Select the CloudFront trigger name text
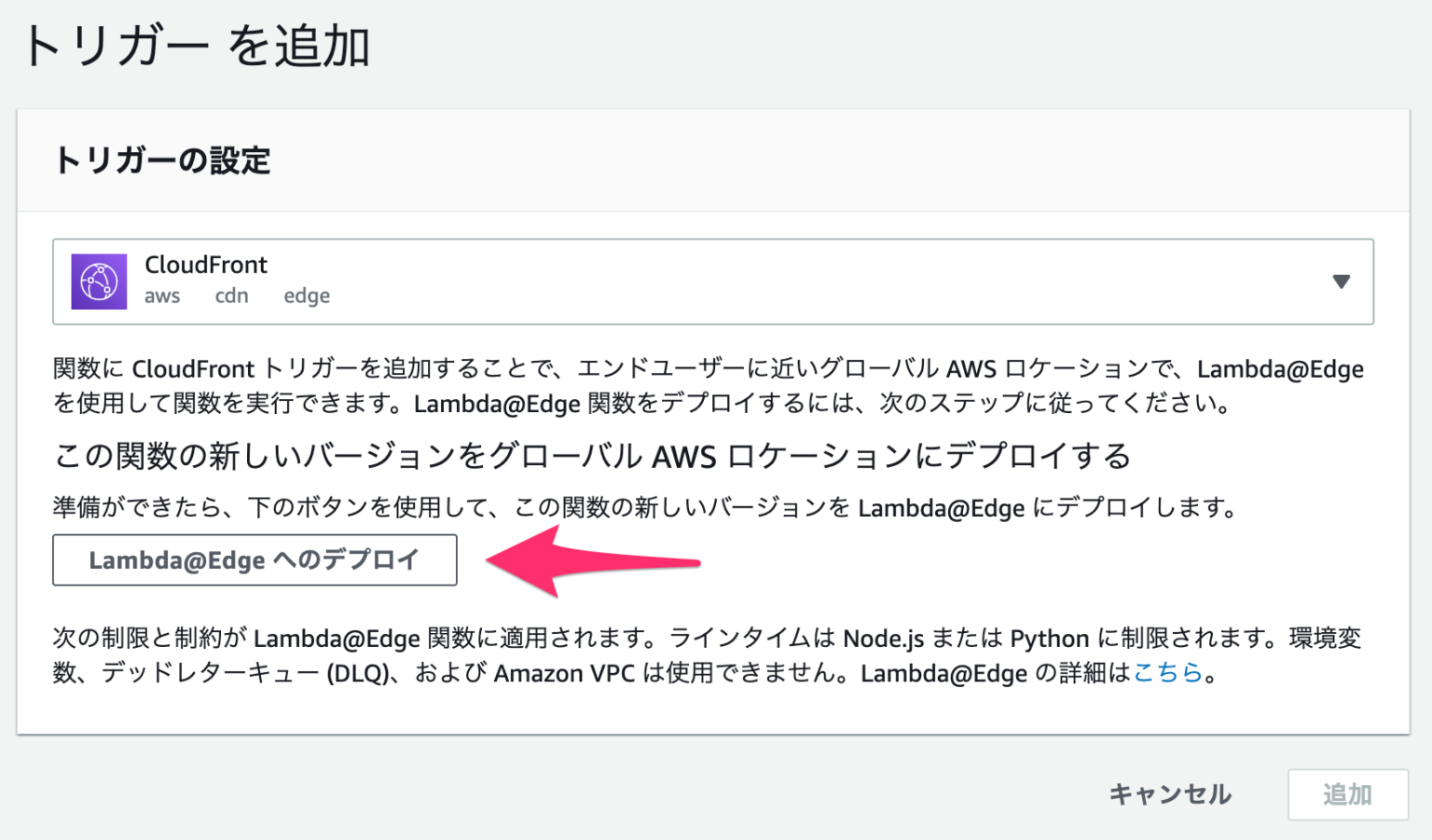 click(206, 265)
